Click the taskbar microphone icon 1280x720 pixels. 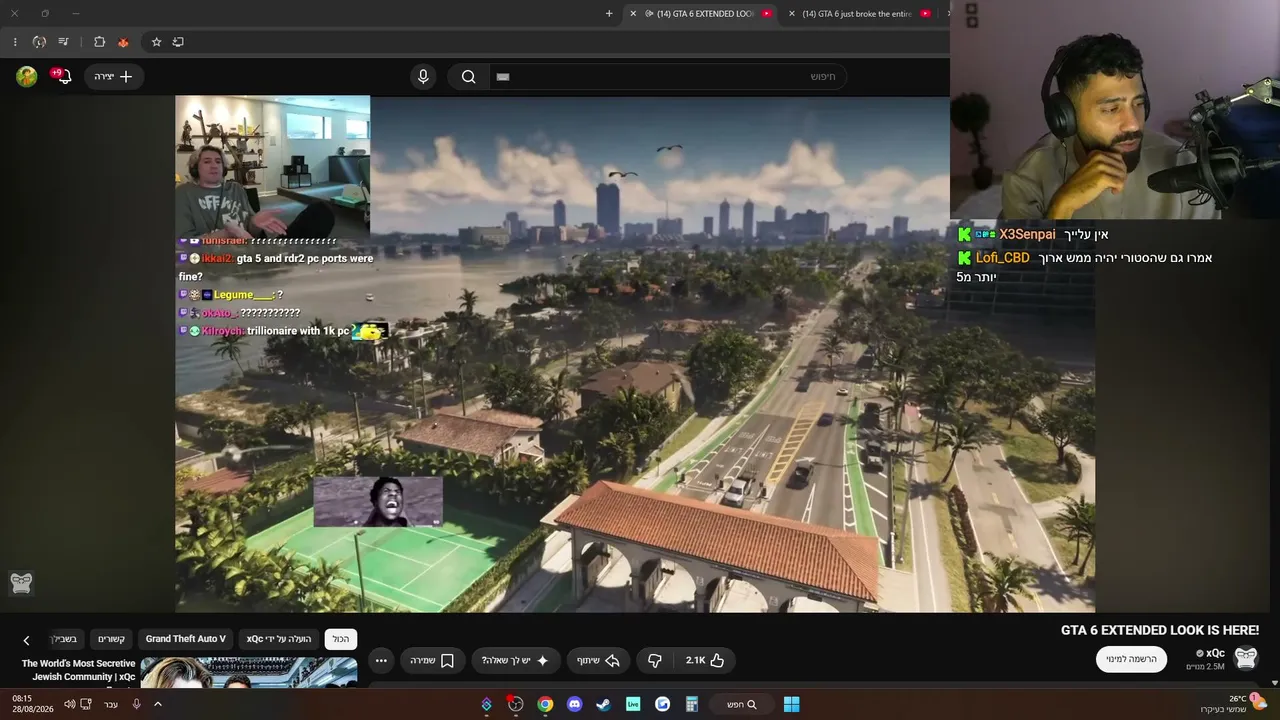pos(136,704)
